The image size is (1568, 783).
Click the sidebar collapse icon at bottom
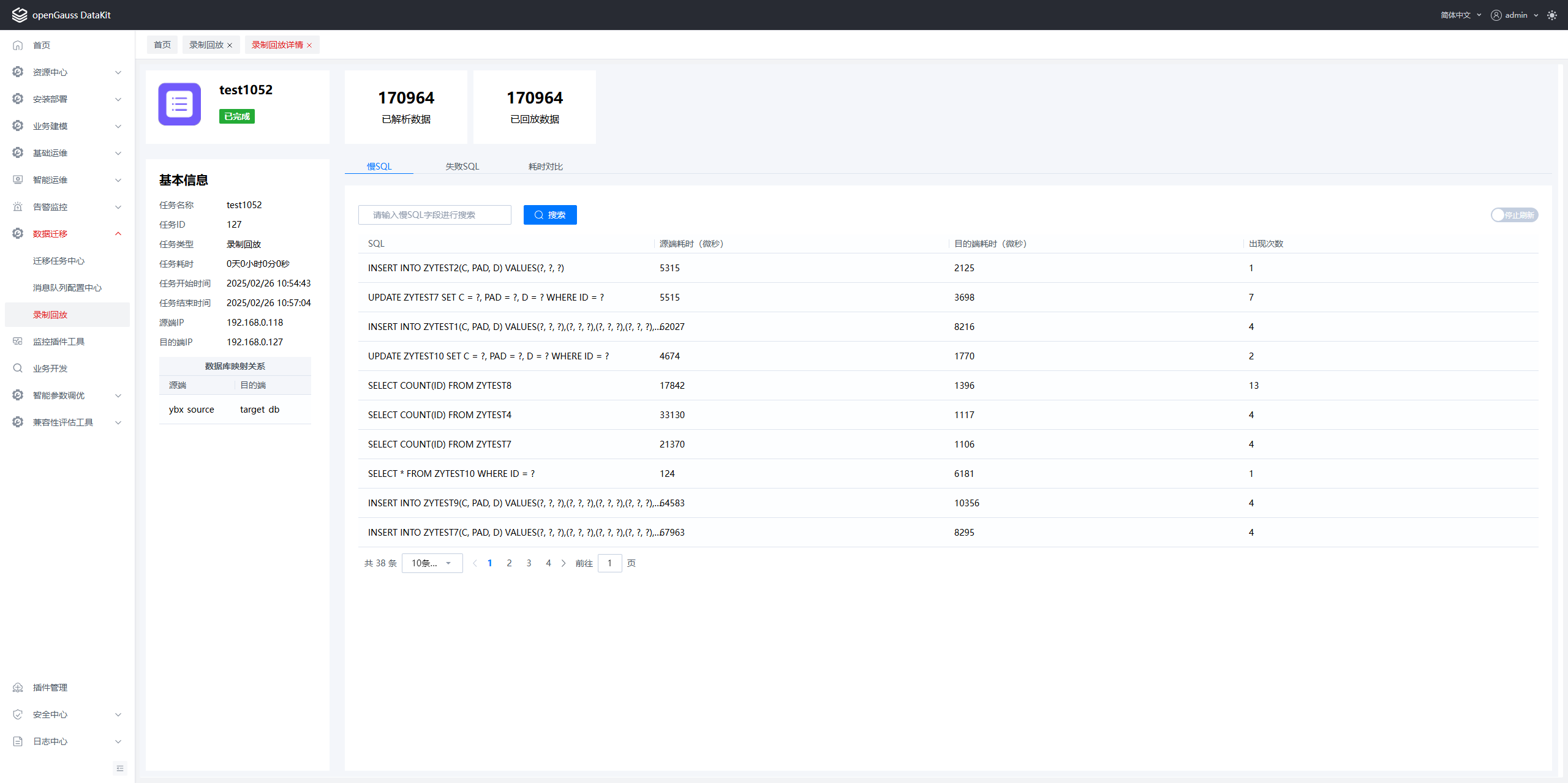click(x=120, y=768)
